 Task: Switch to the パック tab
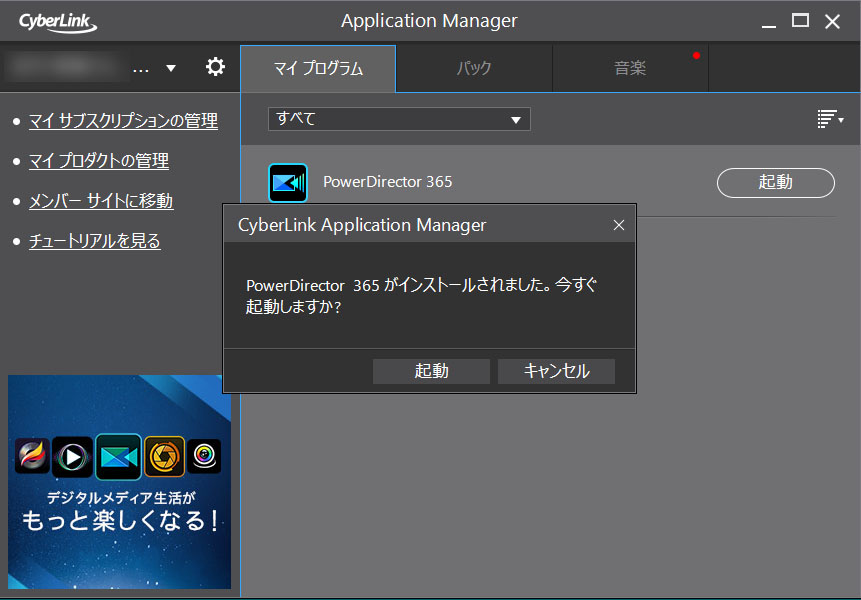point(474,69)
